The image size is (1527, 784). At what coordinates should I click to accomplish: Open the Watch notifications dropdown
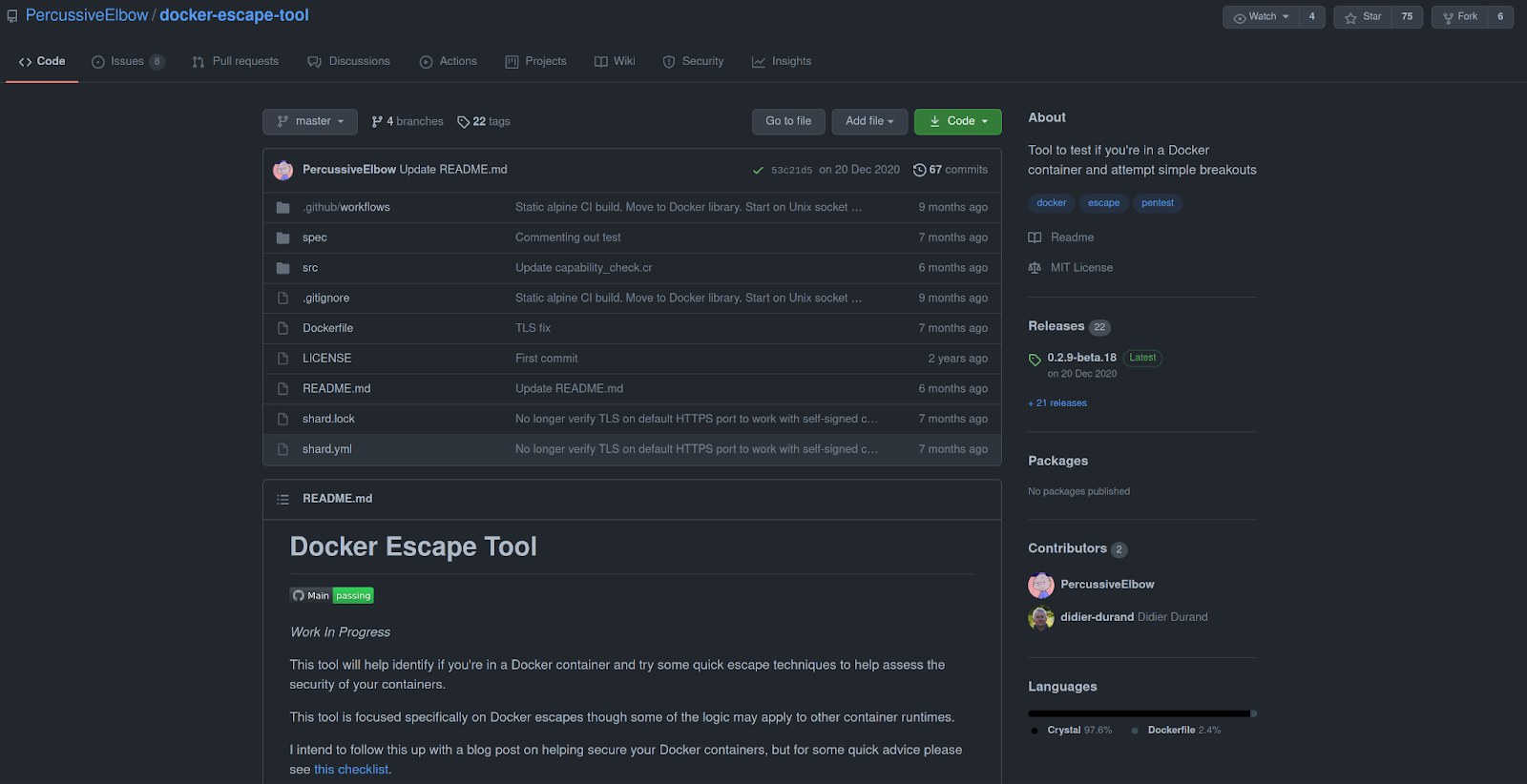click(1262, 16)
